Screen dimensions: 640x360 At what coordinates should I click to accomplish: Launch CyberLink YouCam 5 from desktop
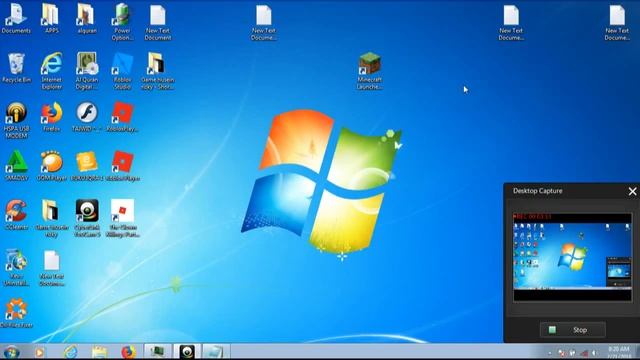(x=87, y=218)
